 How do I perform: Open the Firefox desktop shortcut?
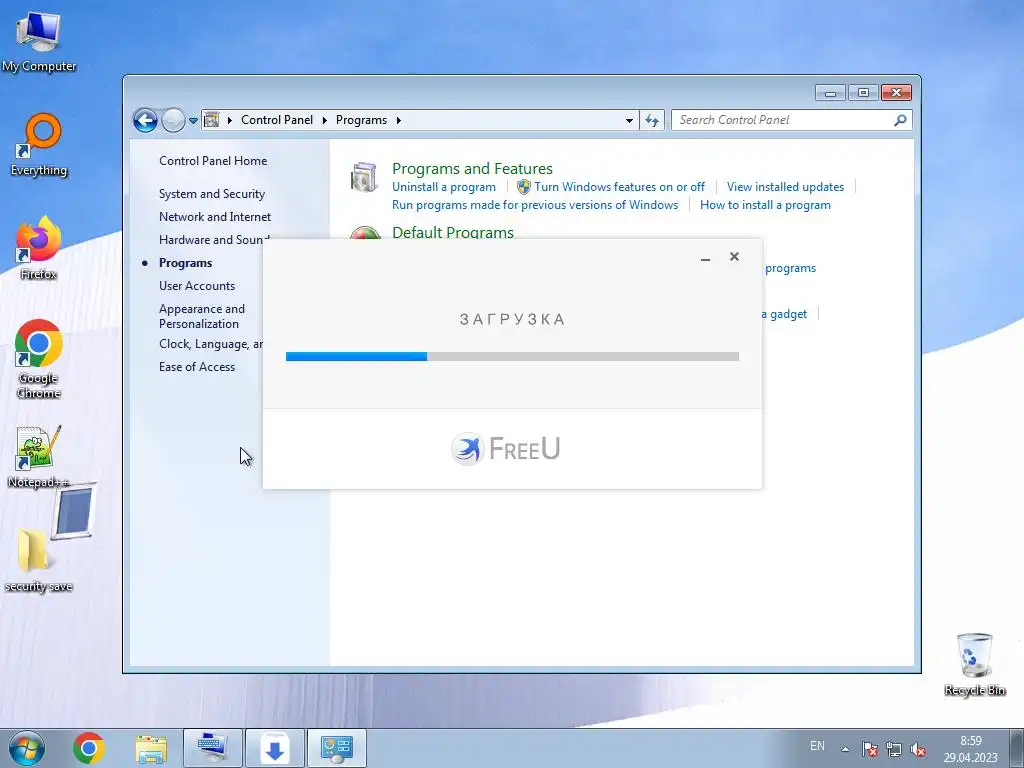point(39,248)
